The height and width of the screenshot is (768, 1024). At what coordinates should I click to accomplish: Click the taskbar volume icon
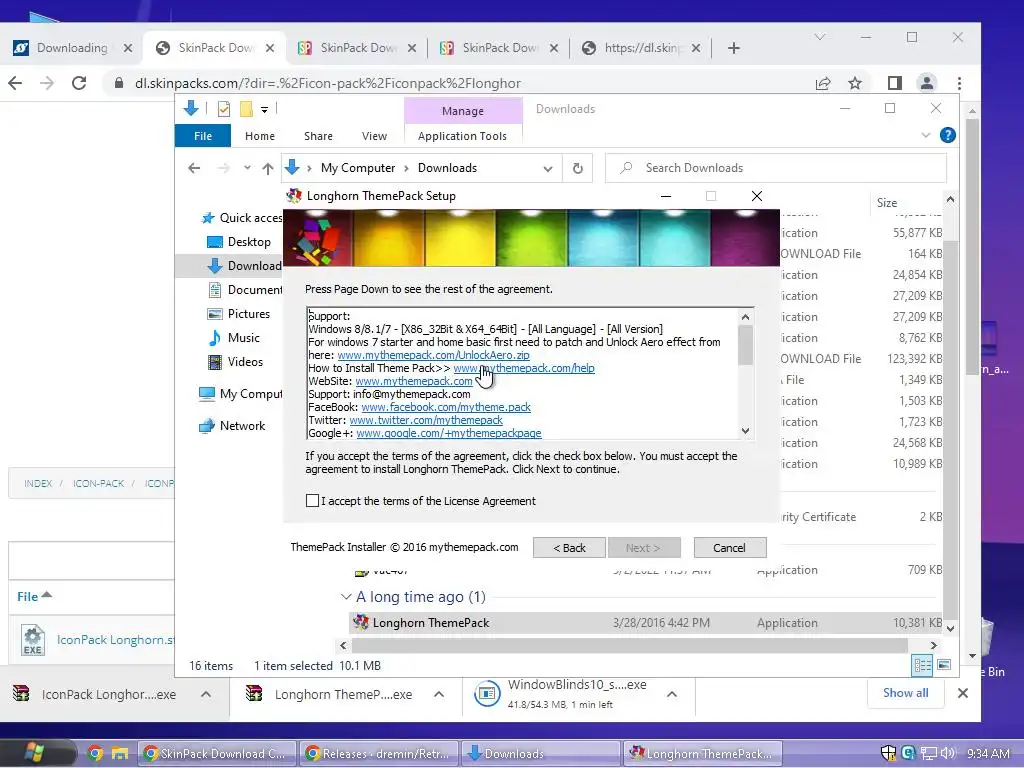pyautogui.click(x=947, y=754)
